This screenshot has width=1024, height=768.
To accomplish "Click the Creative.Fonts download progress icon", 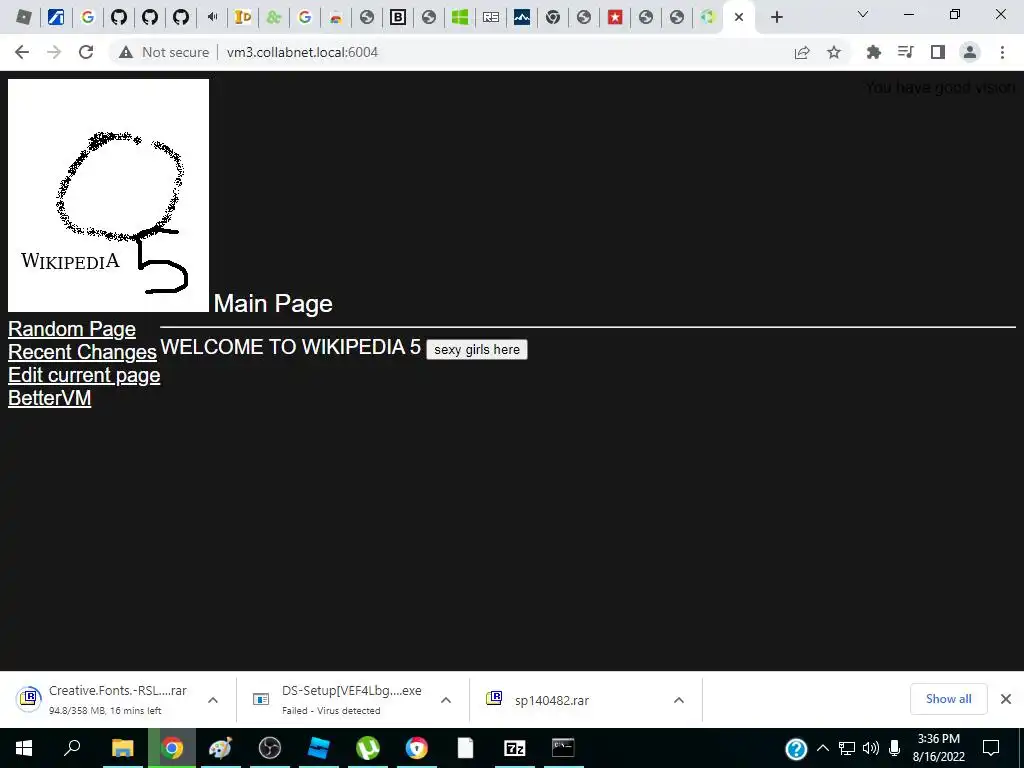I will point(29,699).
